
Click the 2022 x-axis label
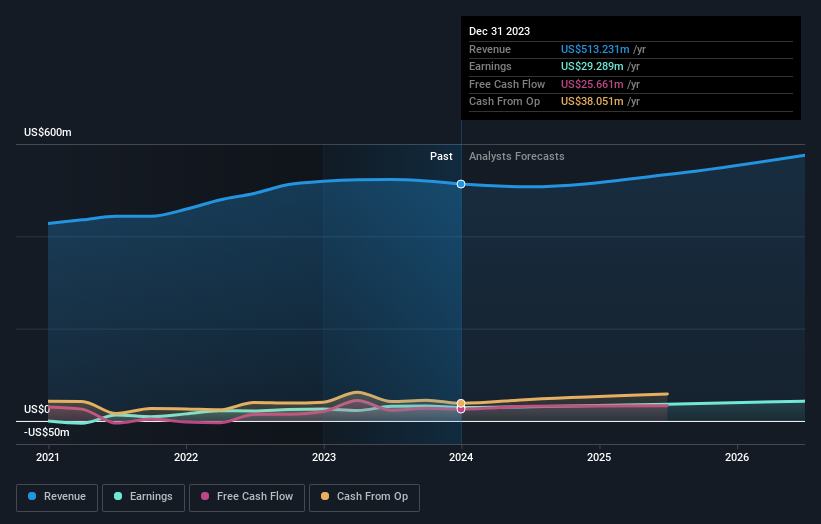click(x=186, y=457)
